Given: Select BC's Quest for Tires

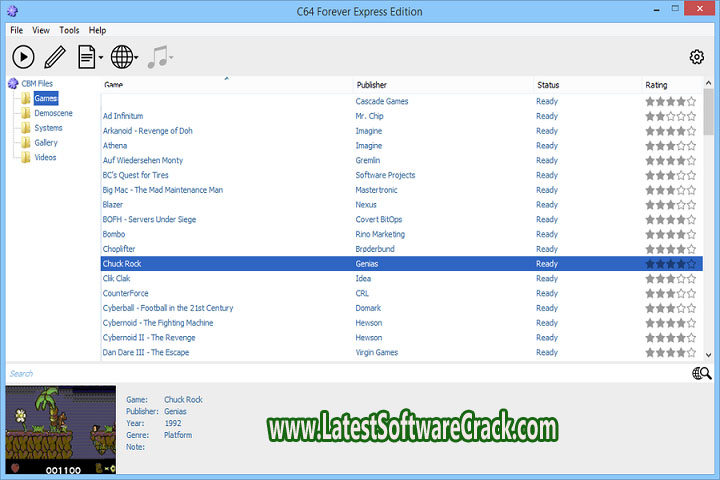Looking at the screenshot, I should pos(402,175).
